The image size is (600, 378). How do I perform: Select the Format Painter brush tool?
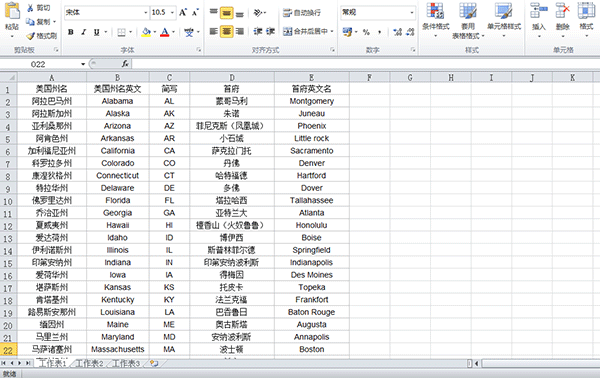coord(31,36)
